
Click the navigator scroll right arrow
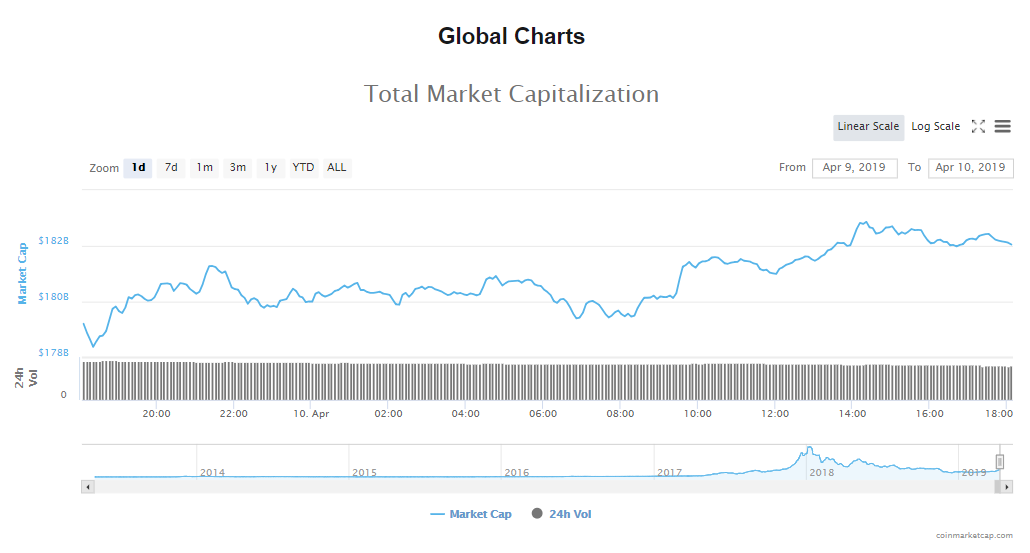(x=1007, y=487)
